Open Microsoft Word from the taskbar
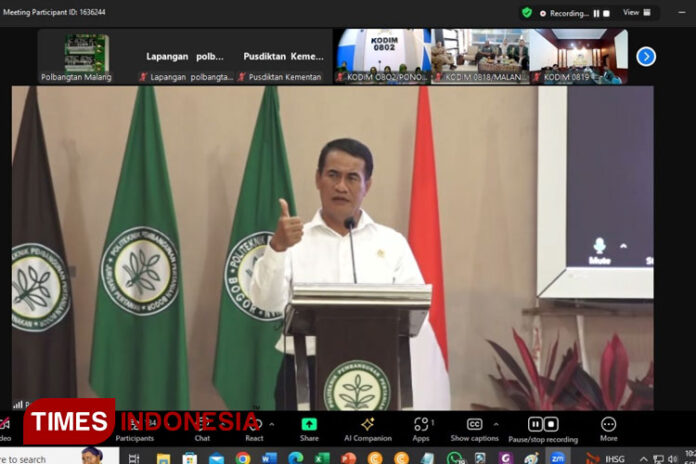Screen dimensions: 696x464 coord(269,458)
